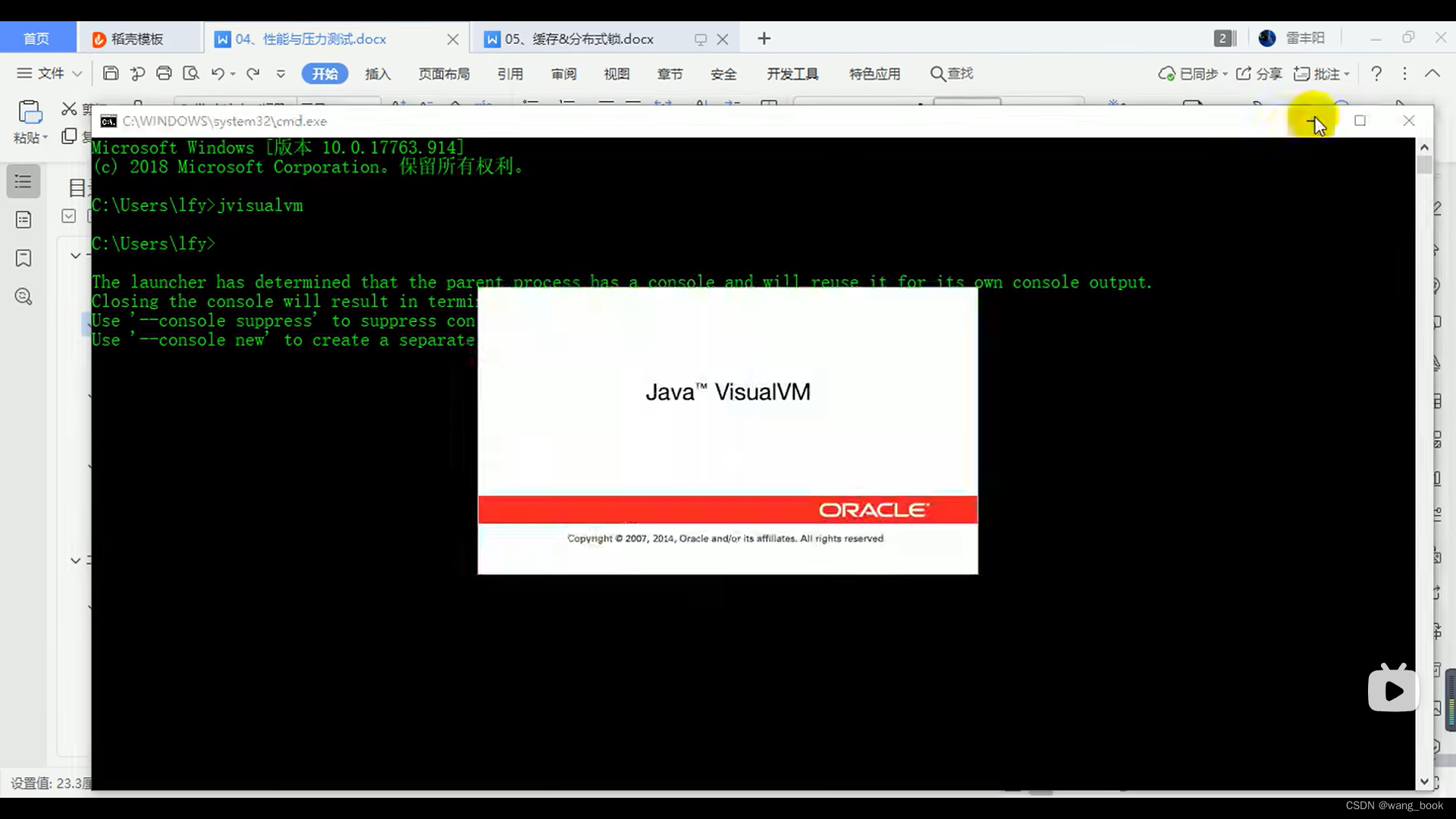This screenshot has height=819, width=1456.
Task: Open the undo history dropdown arrow
Action: click(233, 74)
